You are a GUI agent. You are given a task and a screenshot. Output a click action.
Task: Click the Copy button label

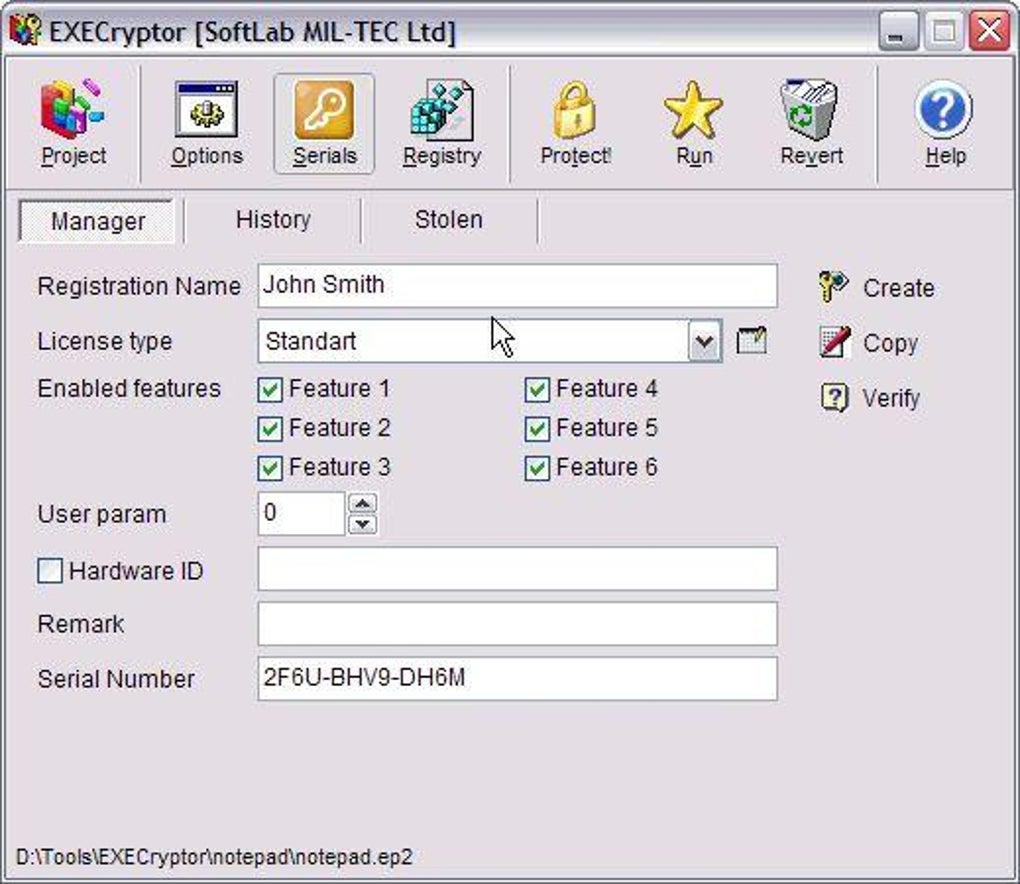click(891, 343)
